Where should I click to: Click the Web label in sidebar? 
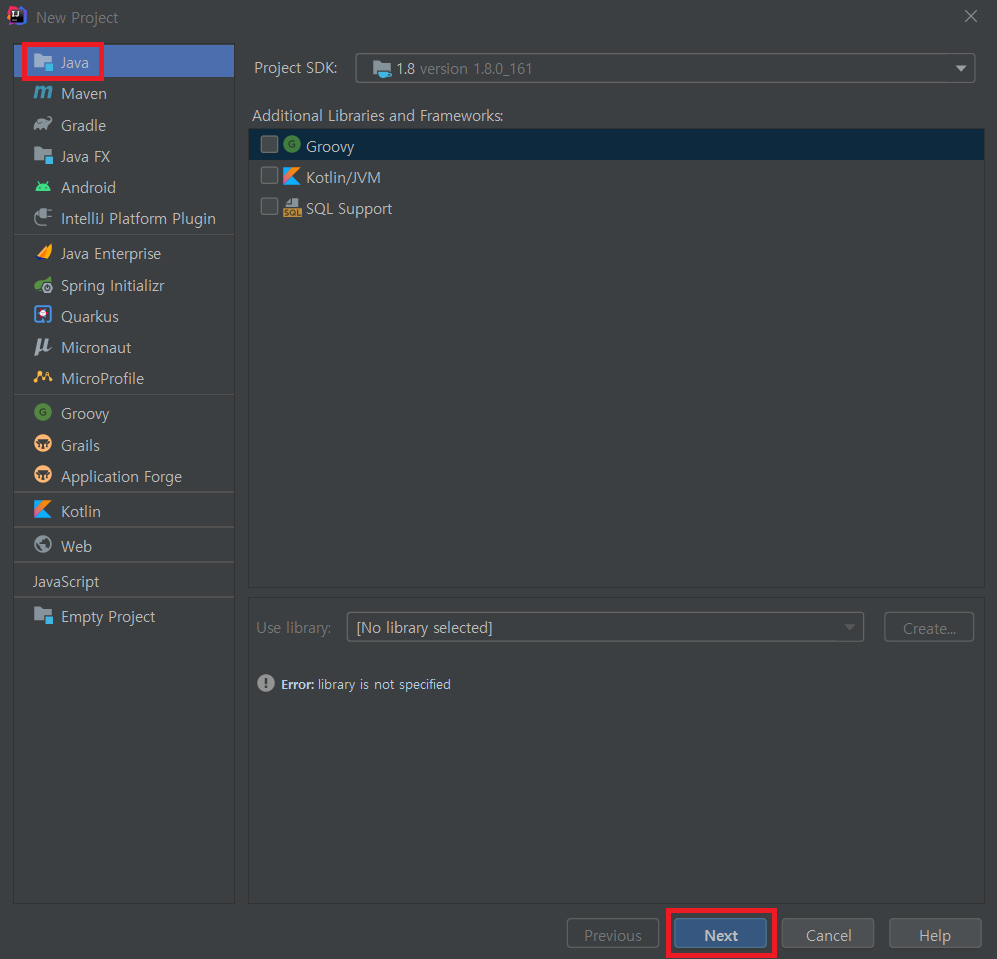coord(76,546)
